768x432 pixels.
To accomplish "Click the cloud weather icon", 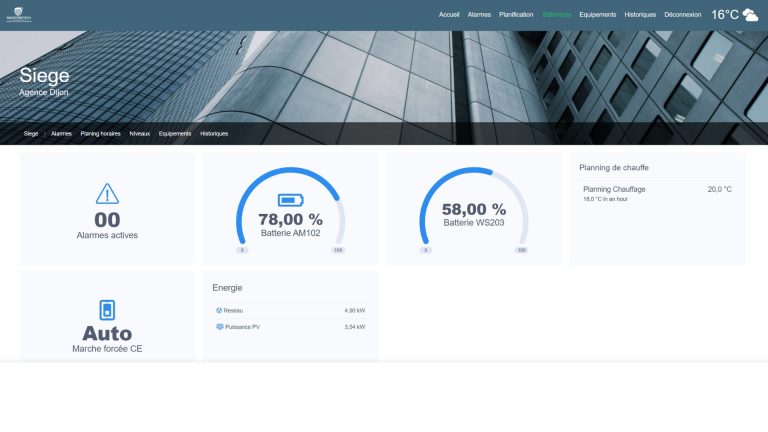I will [x=750, y=15].
